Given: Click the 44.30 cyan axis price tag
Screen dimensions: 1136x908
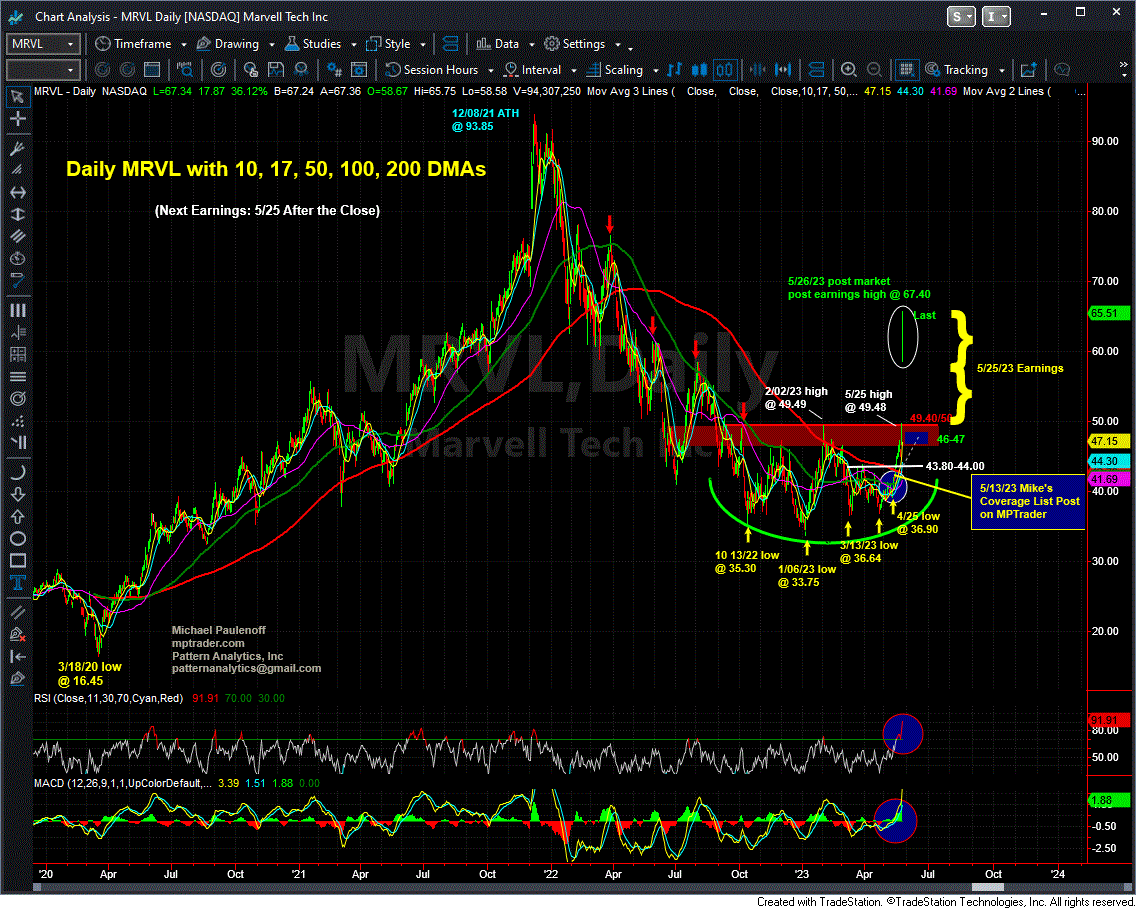Looking at the screenshot, I should click(1108, 461).
